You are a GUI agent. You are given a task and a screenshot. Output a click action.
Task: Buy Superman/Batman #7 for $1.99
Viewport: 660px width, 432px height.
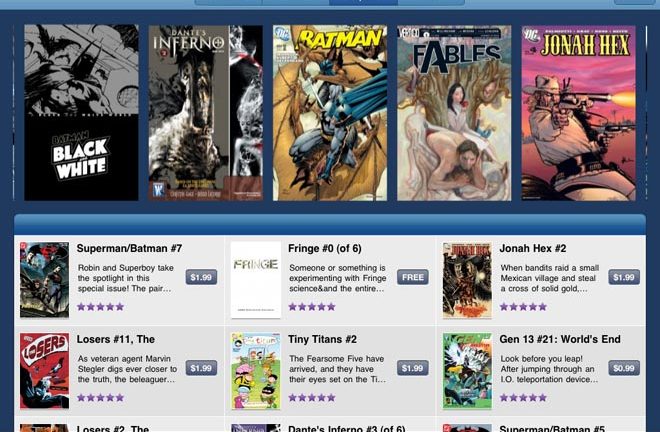tap(201, 277)
